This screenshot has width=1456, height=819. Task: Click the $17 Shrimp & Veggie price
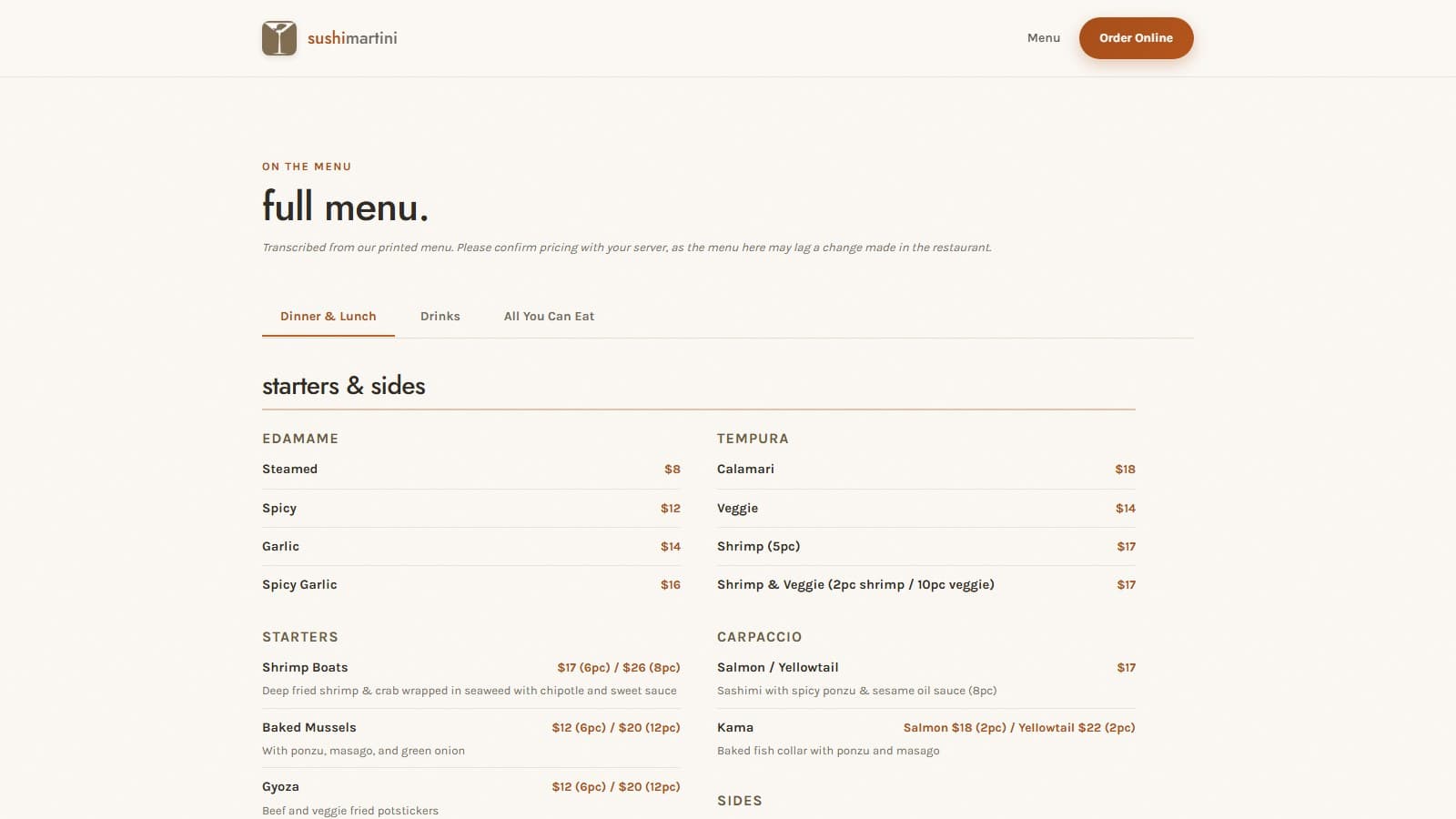point(1127,585)
